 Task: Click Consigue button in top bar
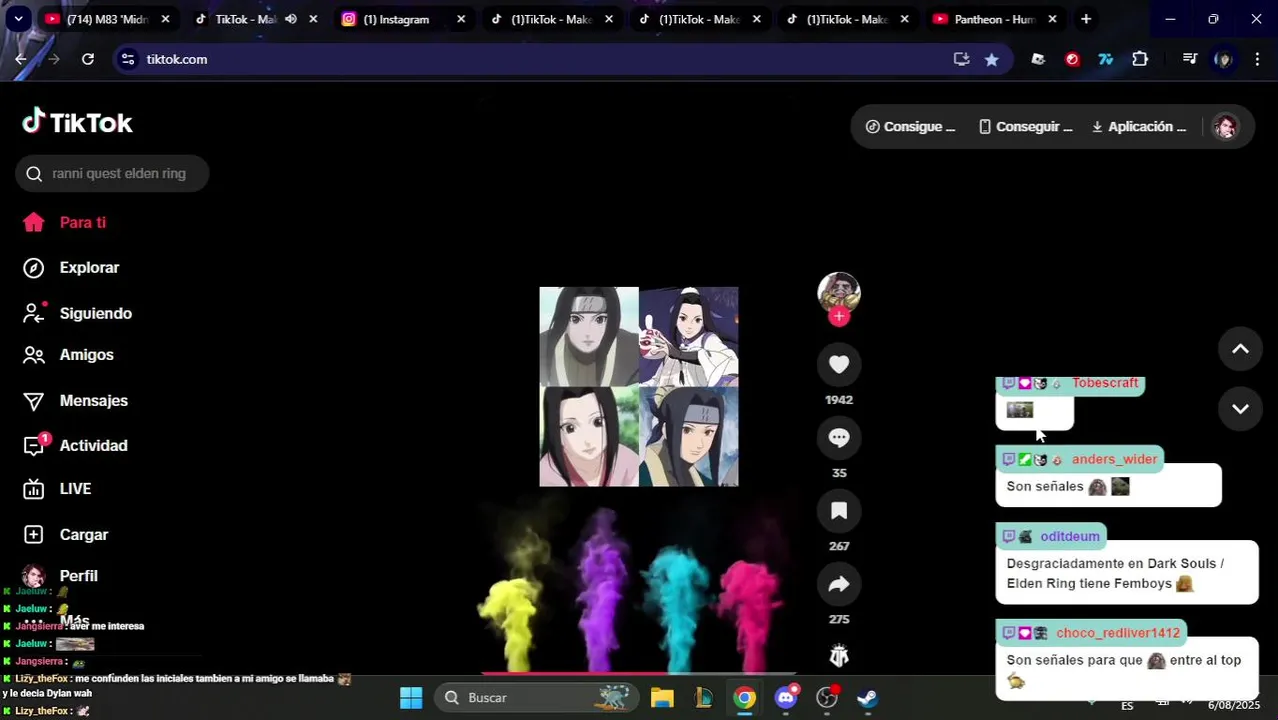tap(910, 126)
